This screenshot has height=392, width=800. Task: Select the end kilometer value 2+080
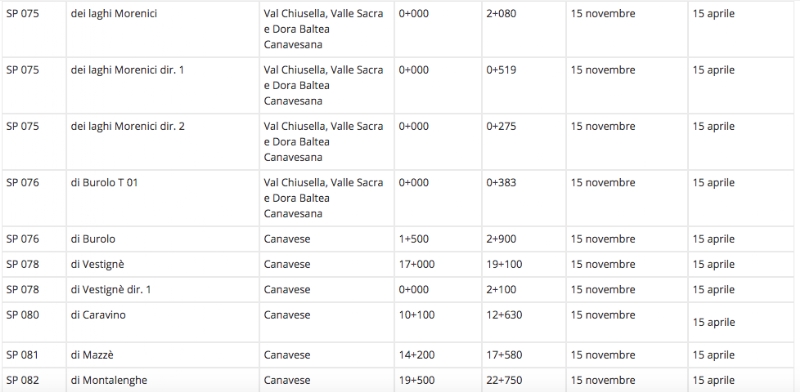tap(501, 14)
